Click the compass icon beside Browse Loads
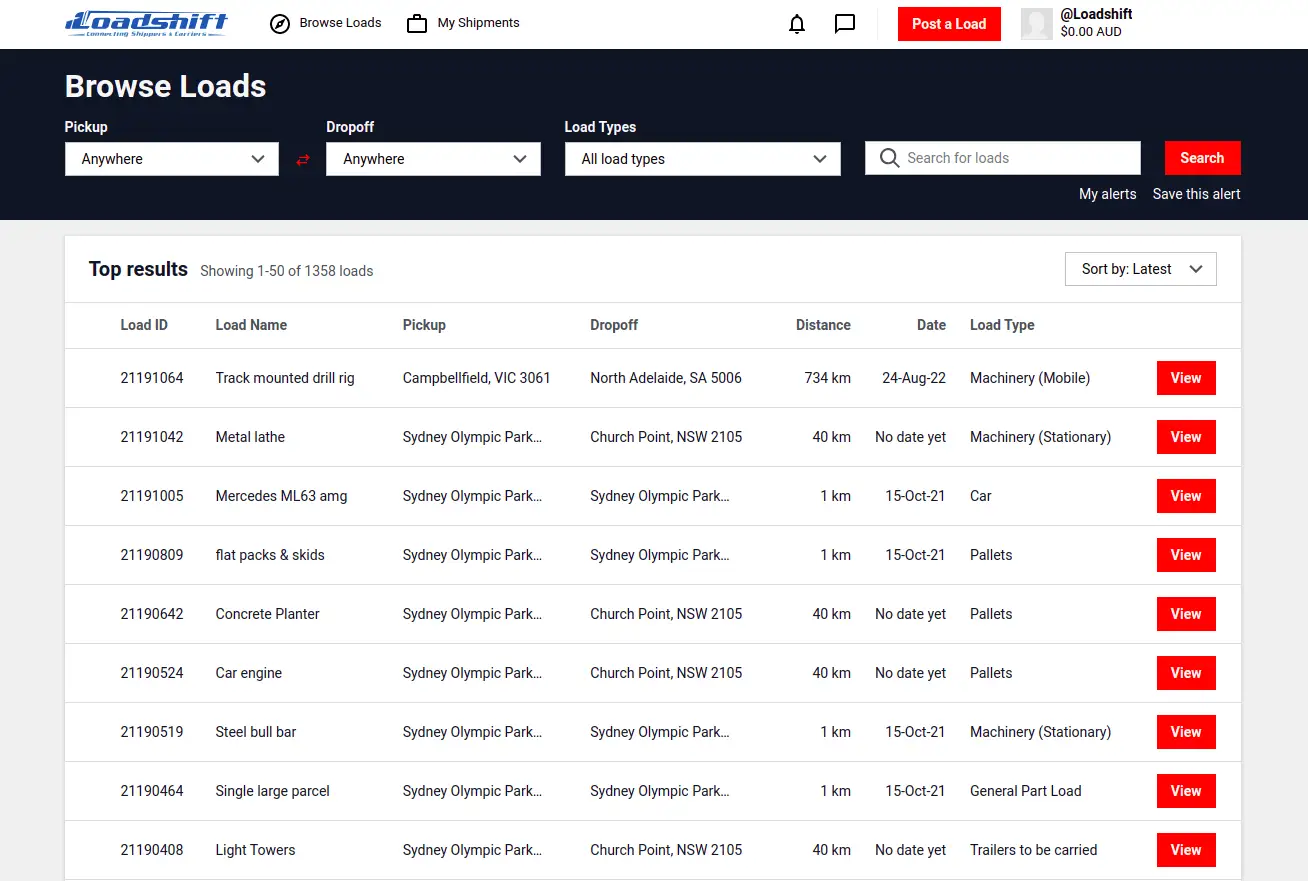Image resolution: width=1308 pixels, height=881 pixels. coord(280,24)
